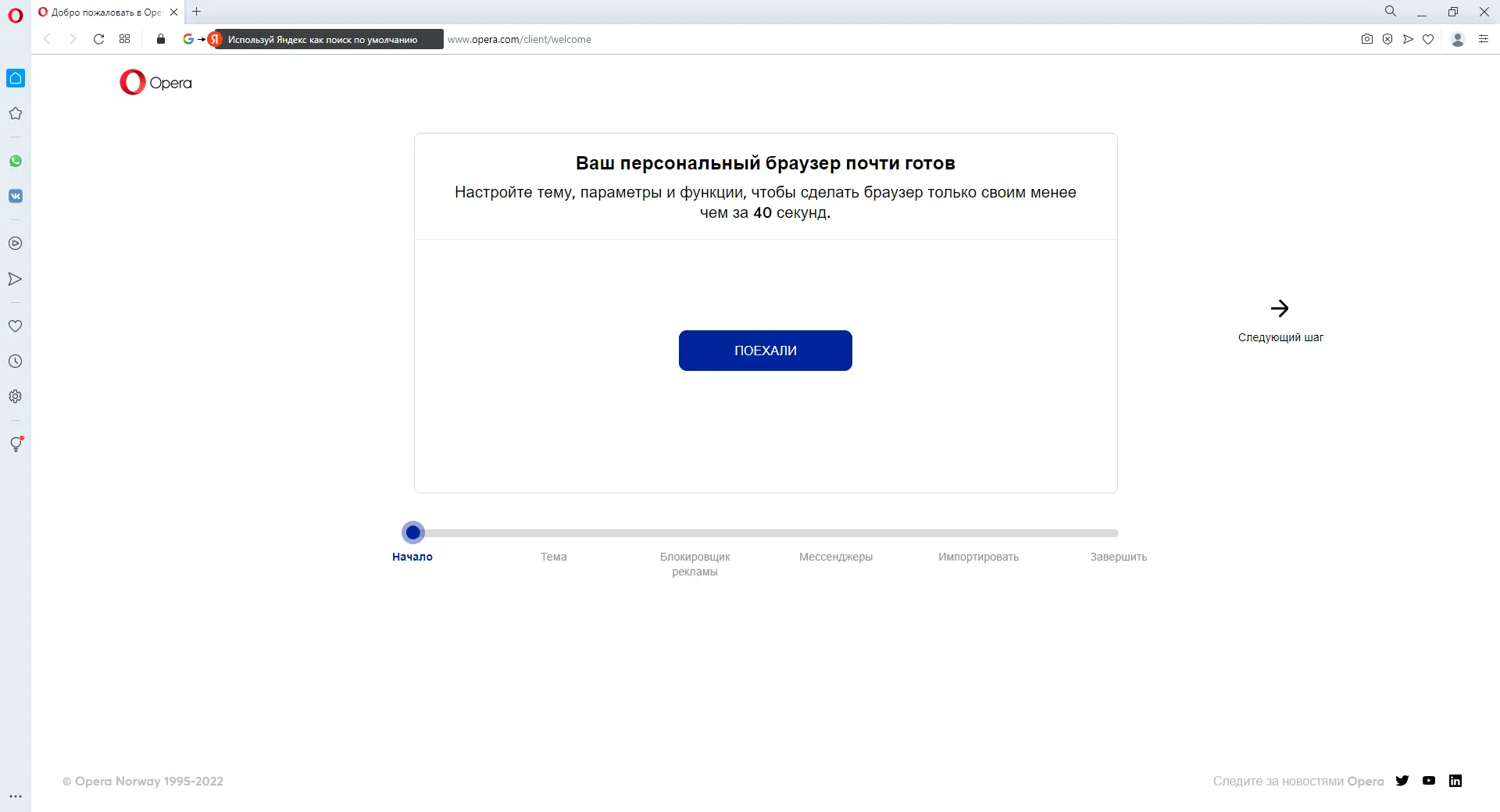1500x812 pixels.
Task: Open the Opera main menu
Action: (16, 15)
